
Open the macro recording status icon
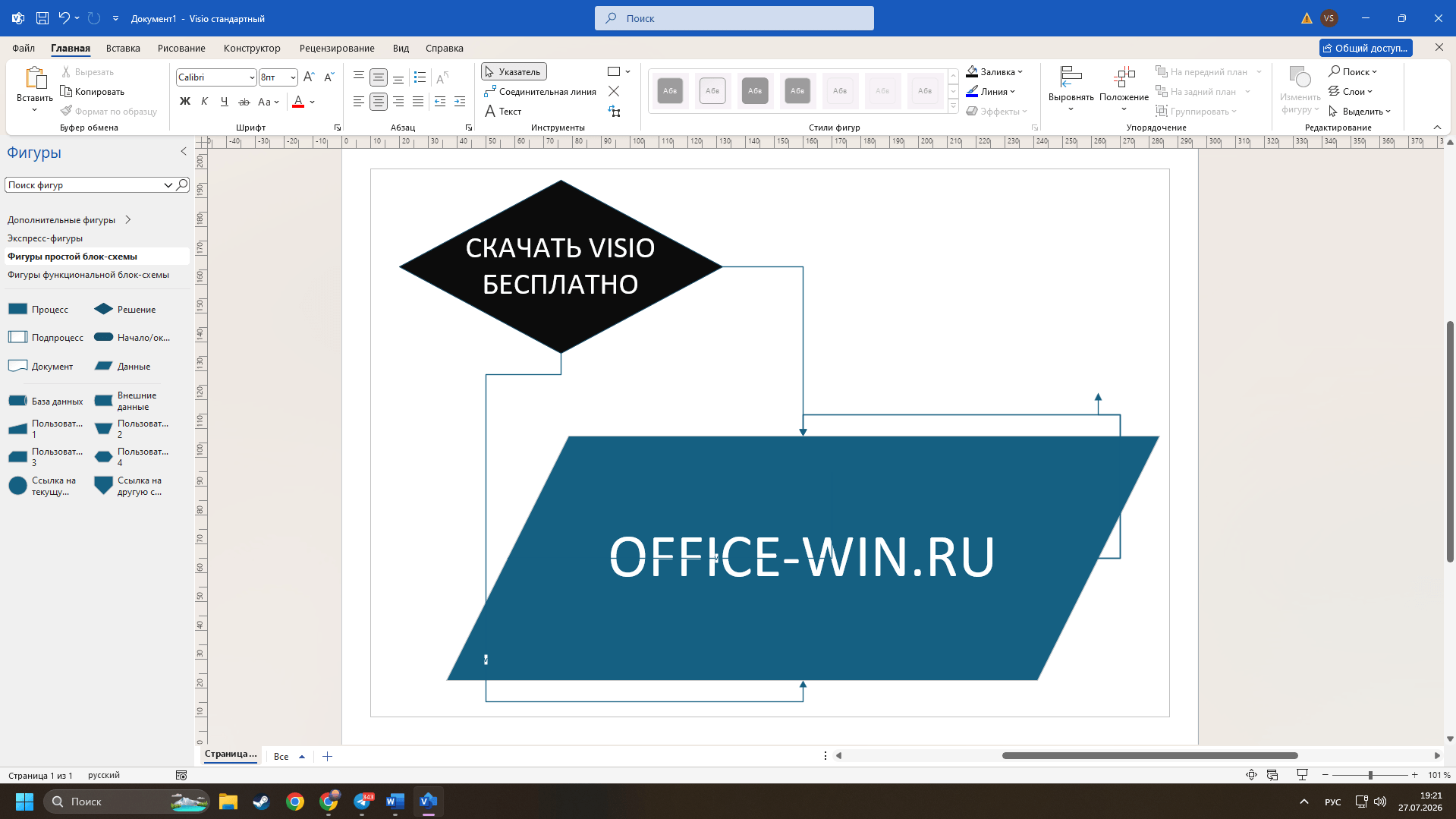pyautogui.click(x=181, y=775)
